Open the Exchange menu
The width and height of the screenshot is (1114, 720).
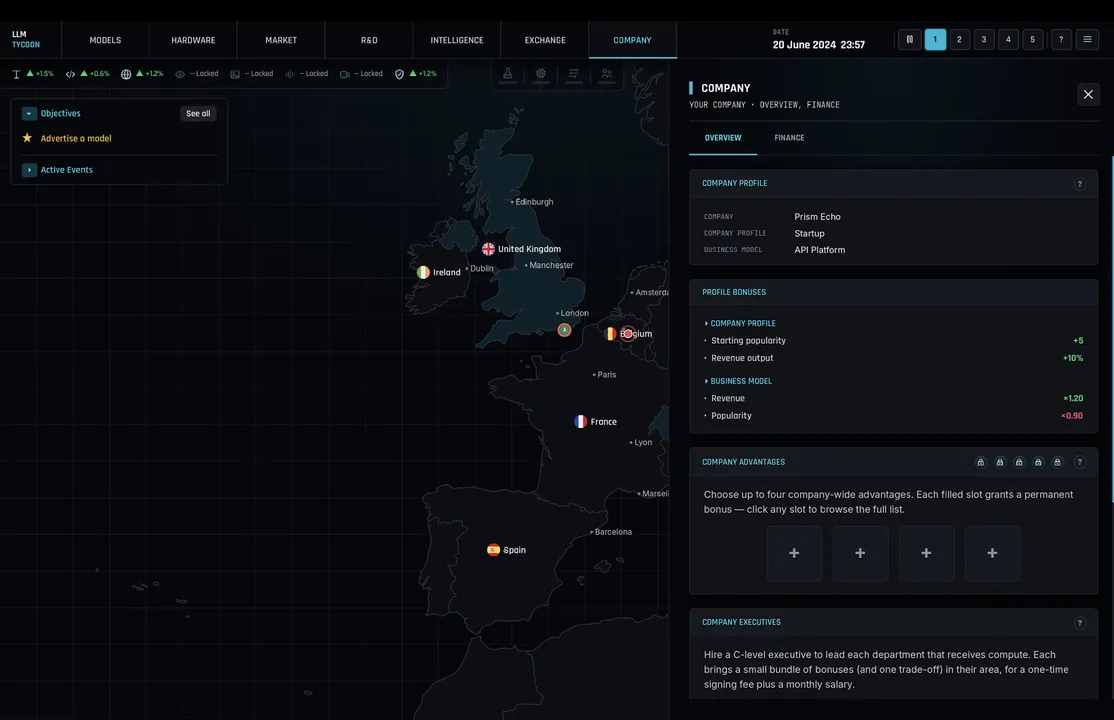545,41
